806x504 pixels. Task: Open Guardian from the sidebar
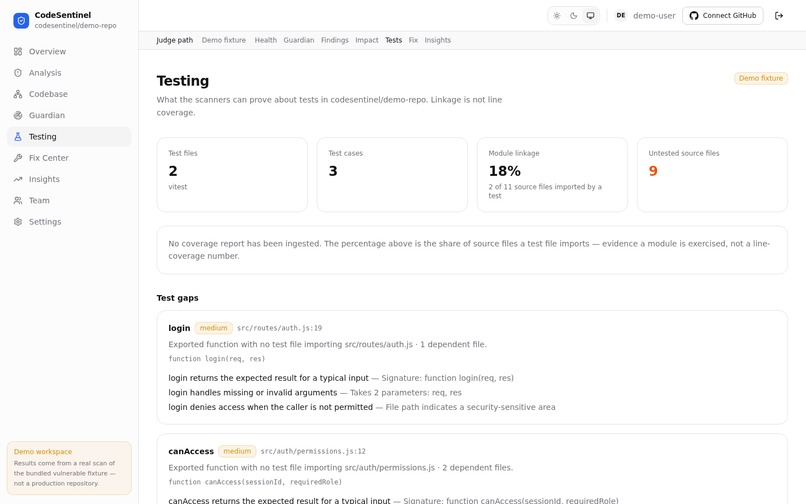tap(69, 115)
